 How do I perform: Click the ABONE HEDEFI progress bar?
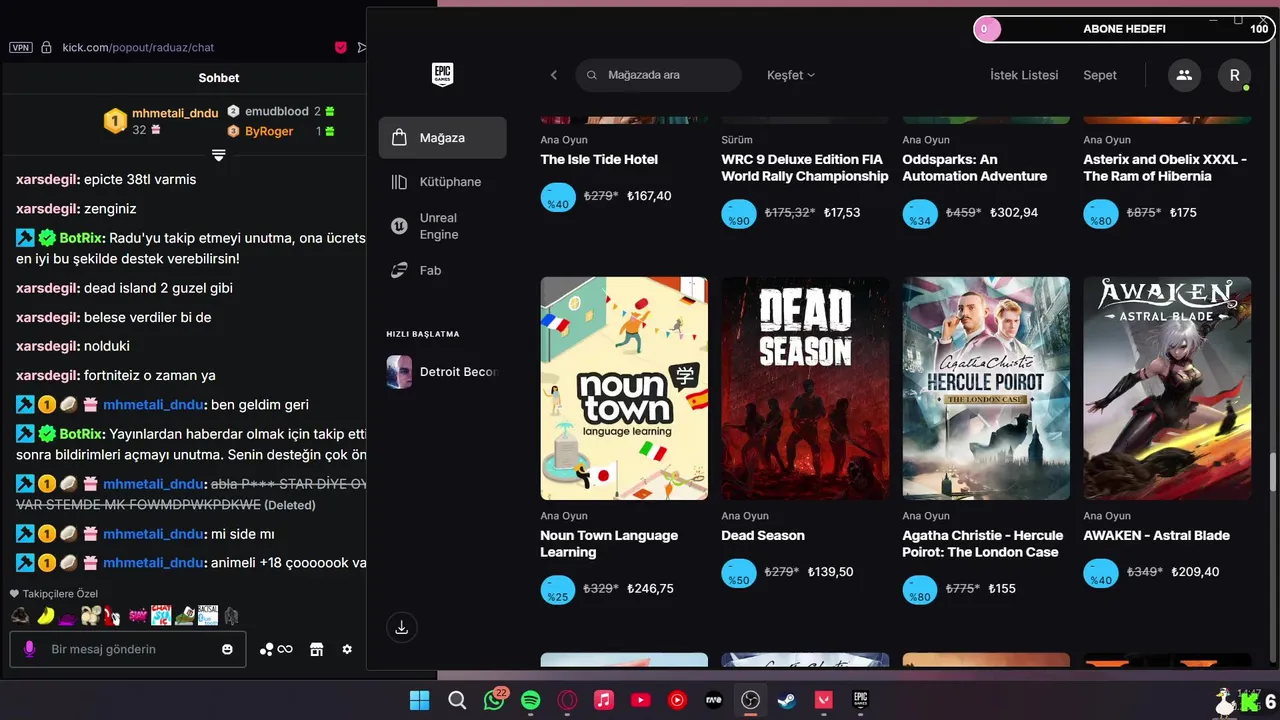(1125, 29)
